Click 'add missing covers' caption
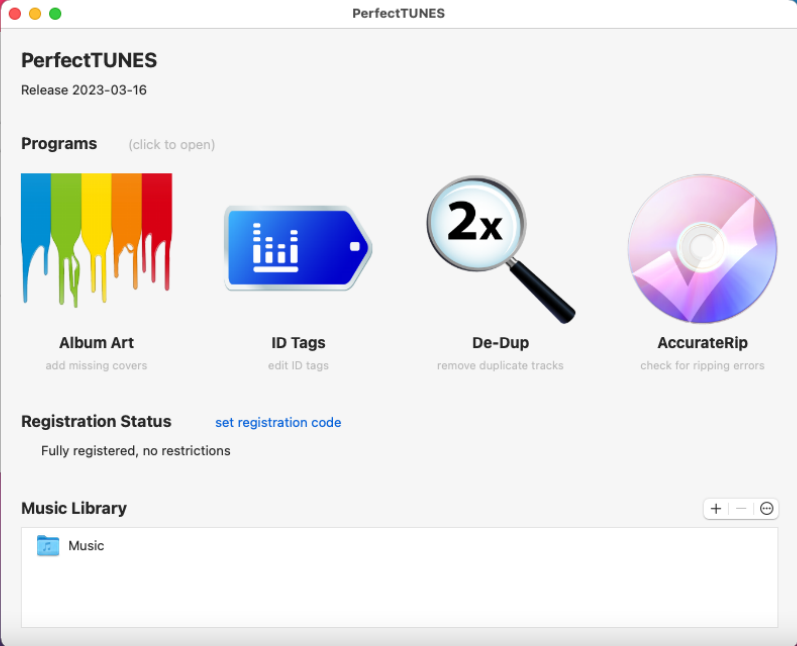797x646 pixels. pos(96,365)
